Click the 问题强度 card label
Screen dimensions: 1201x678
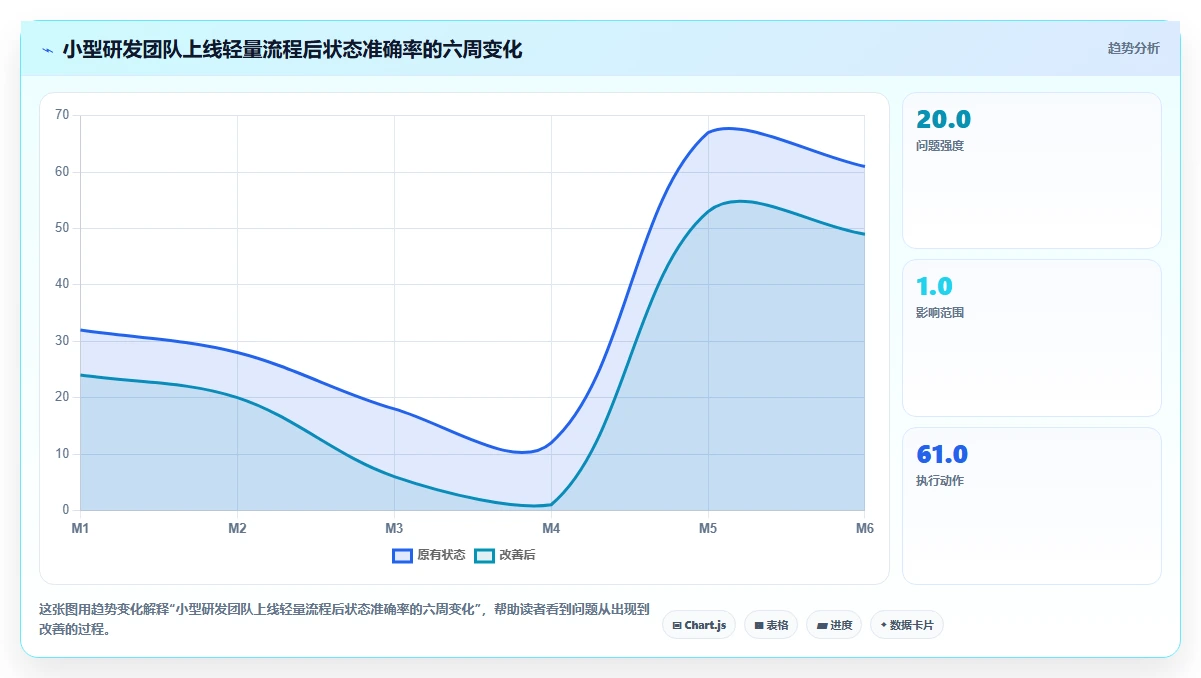[x=940, y=146]
